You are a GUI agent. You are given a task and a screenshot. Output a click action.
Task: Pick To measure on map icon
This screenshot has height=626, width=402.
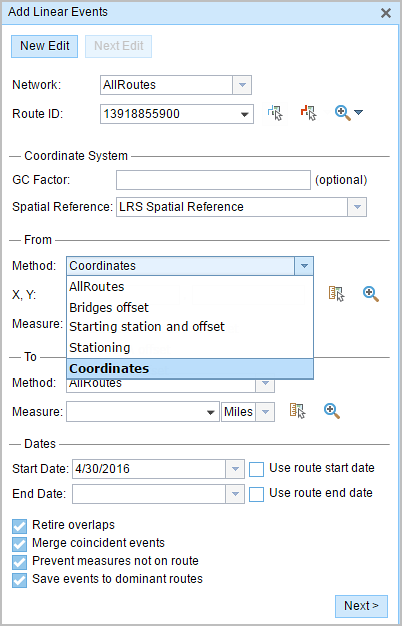coord(297,411)
